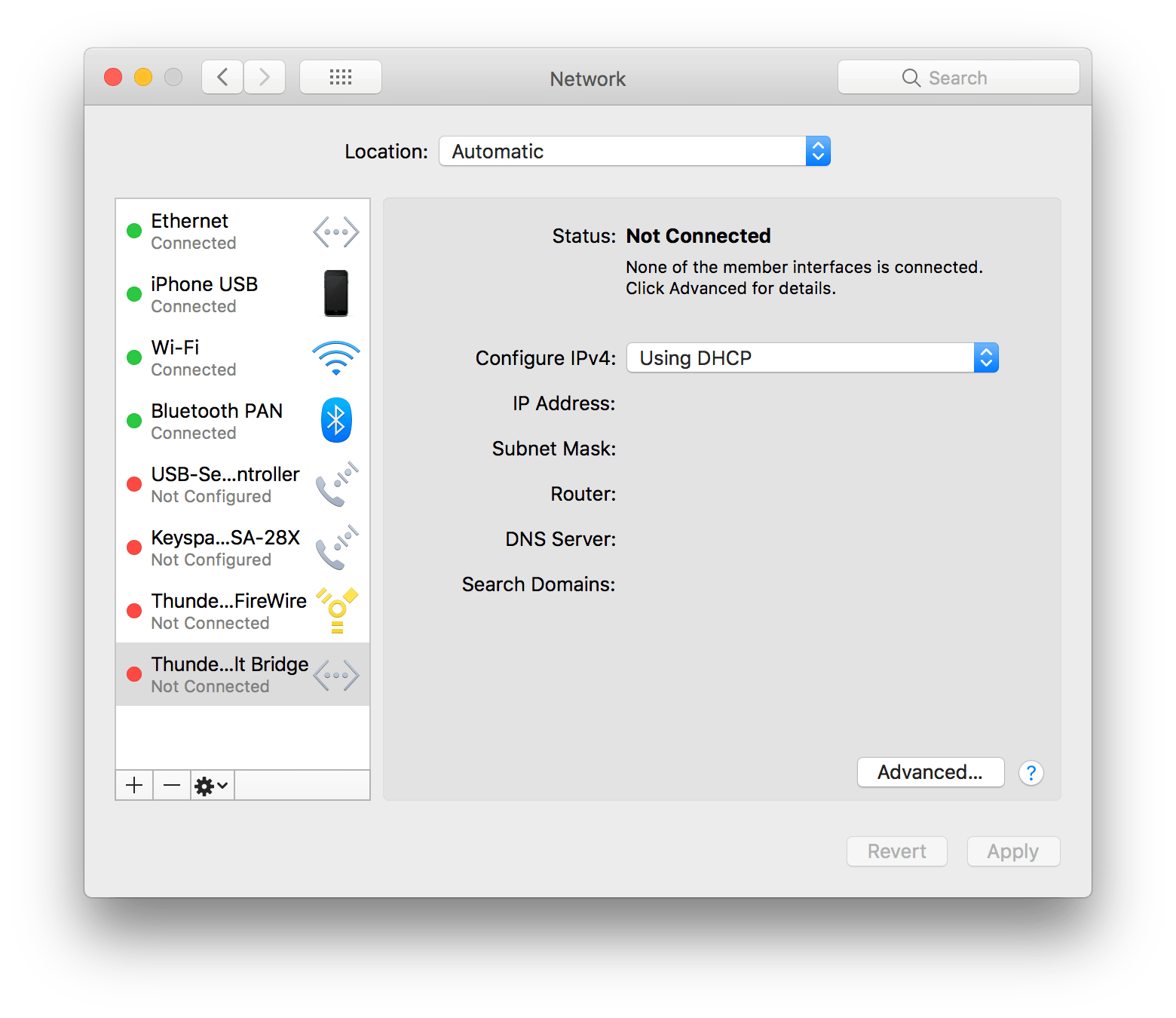Image resolution: width=1176 pixels, height=1018 pixels.
Task: Click the Show All preferences grid icon
Action: click(340, 76)
